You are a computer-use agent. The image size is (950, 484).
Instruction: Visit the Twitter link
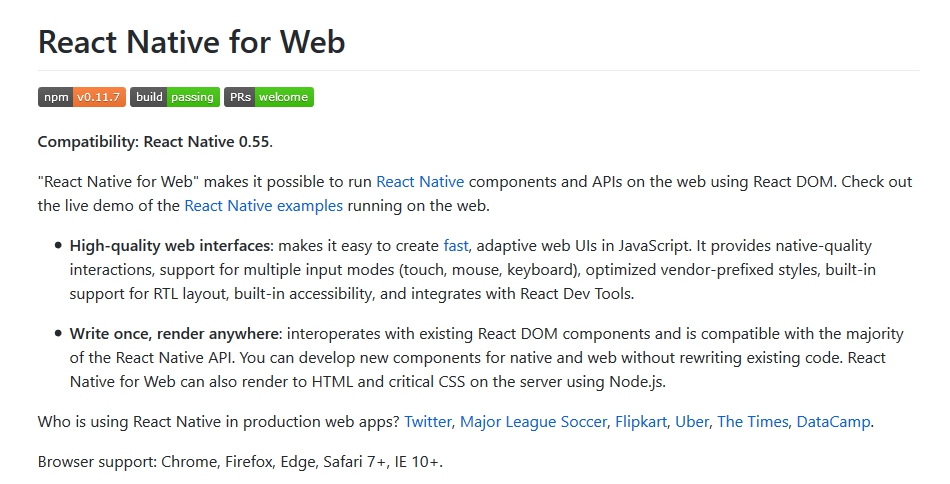[x=428, y=422]
